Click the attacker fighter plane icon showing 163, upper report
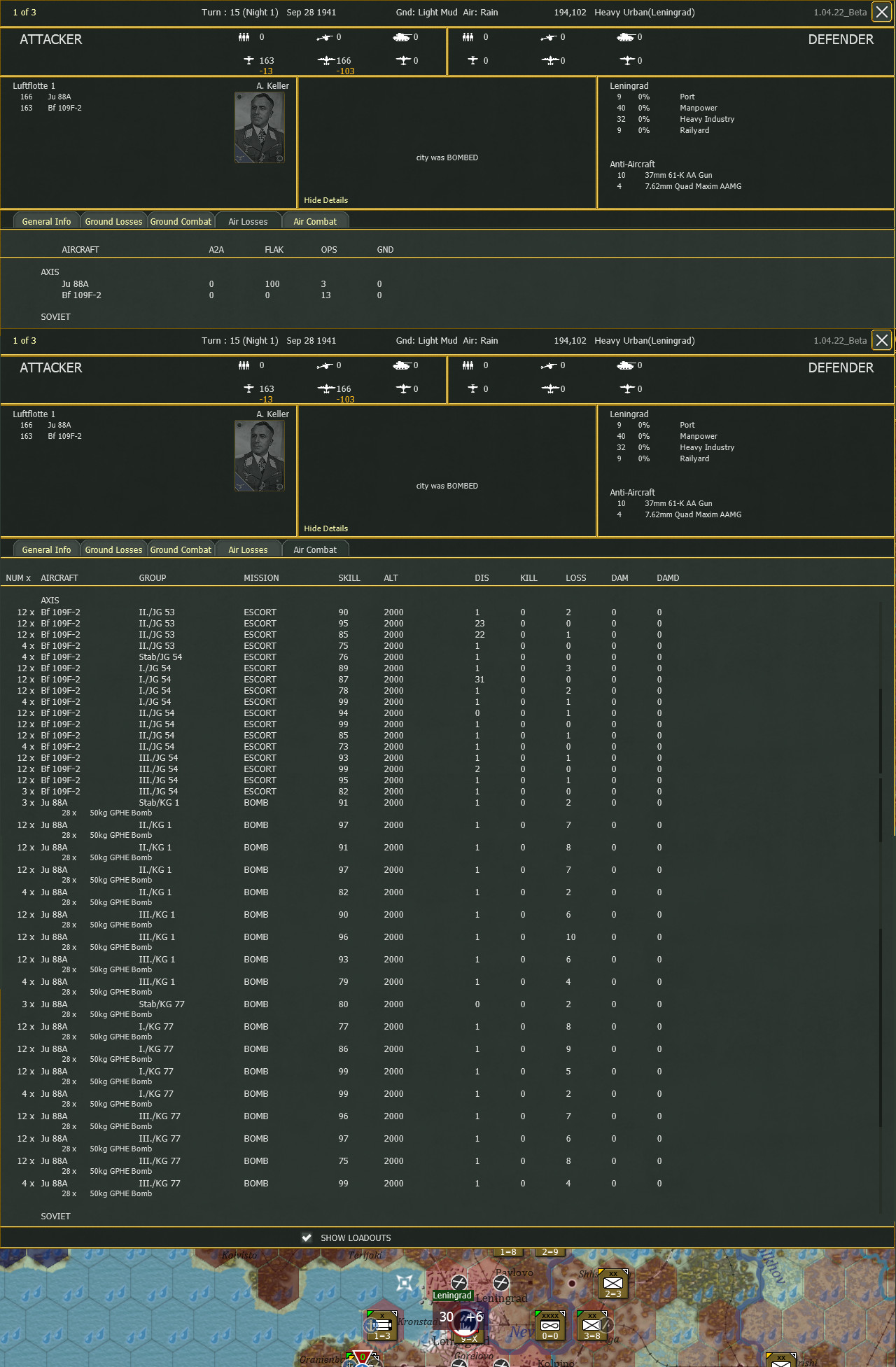 pos(248,60)
